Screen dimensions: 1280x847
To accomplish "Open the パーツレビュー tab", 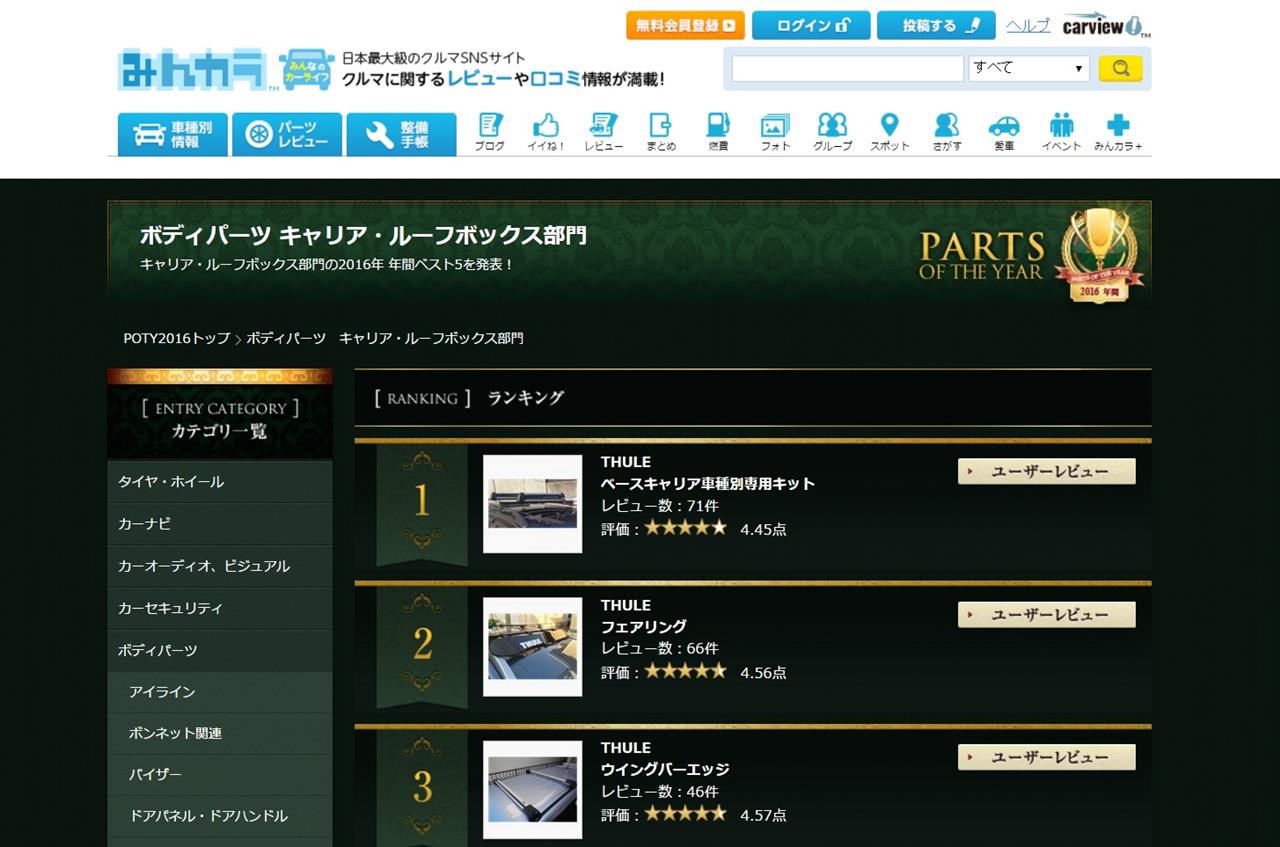I will (287, 134).
